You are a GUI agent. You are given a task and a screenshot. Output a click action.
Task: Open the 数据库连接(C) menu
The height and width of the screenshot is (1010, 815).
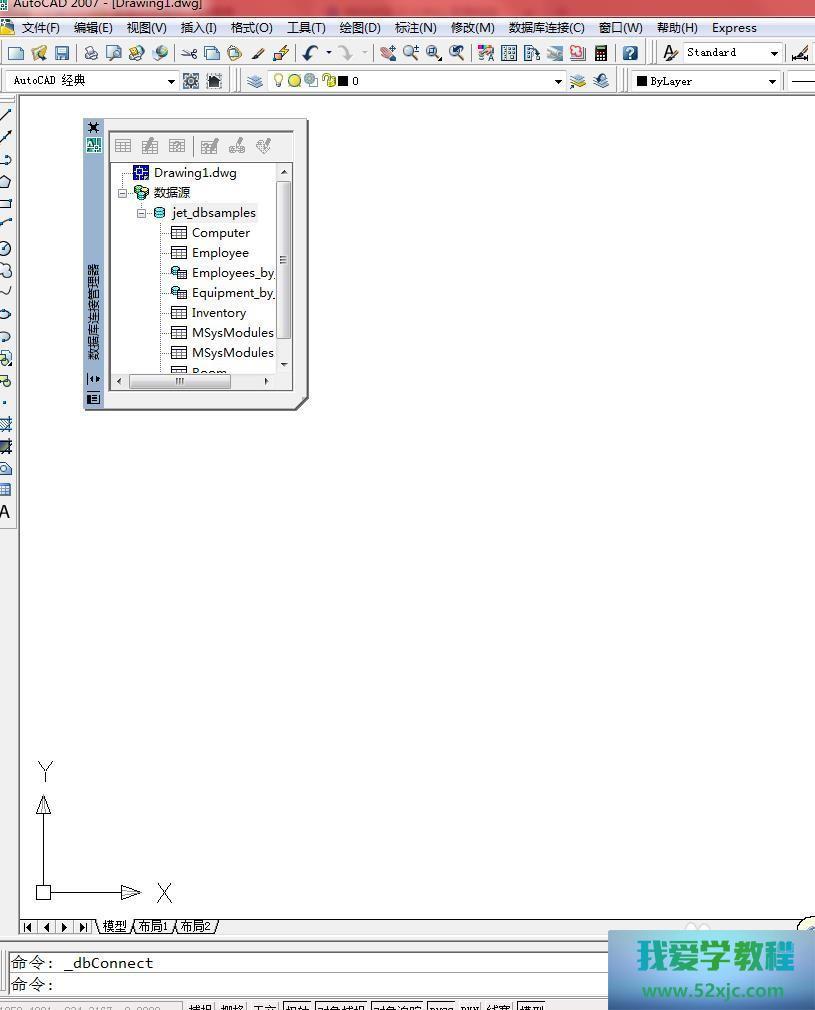coord(546,28)
